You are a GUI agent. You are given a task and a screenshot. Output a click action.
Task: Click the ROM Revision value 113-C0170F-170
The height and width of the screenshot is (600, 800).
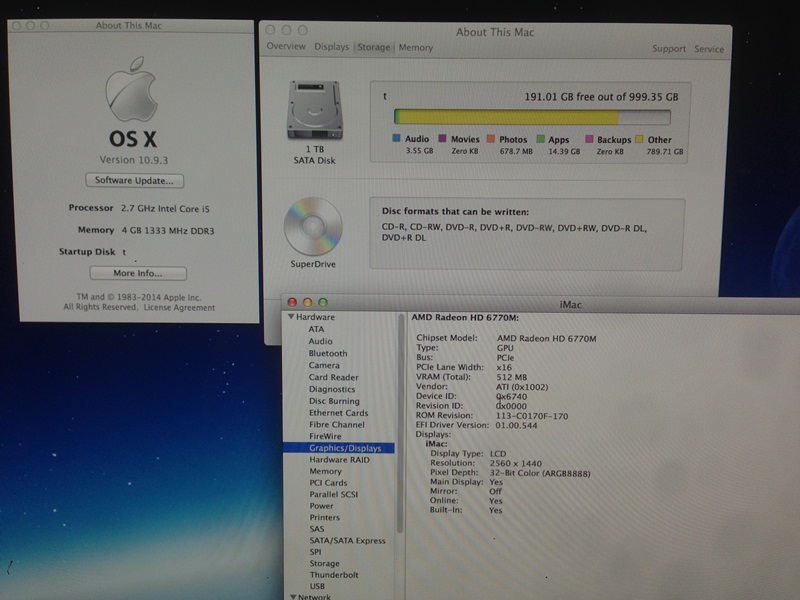[x=532, y=416]
